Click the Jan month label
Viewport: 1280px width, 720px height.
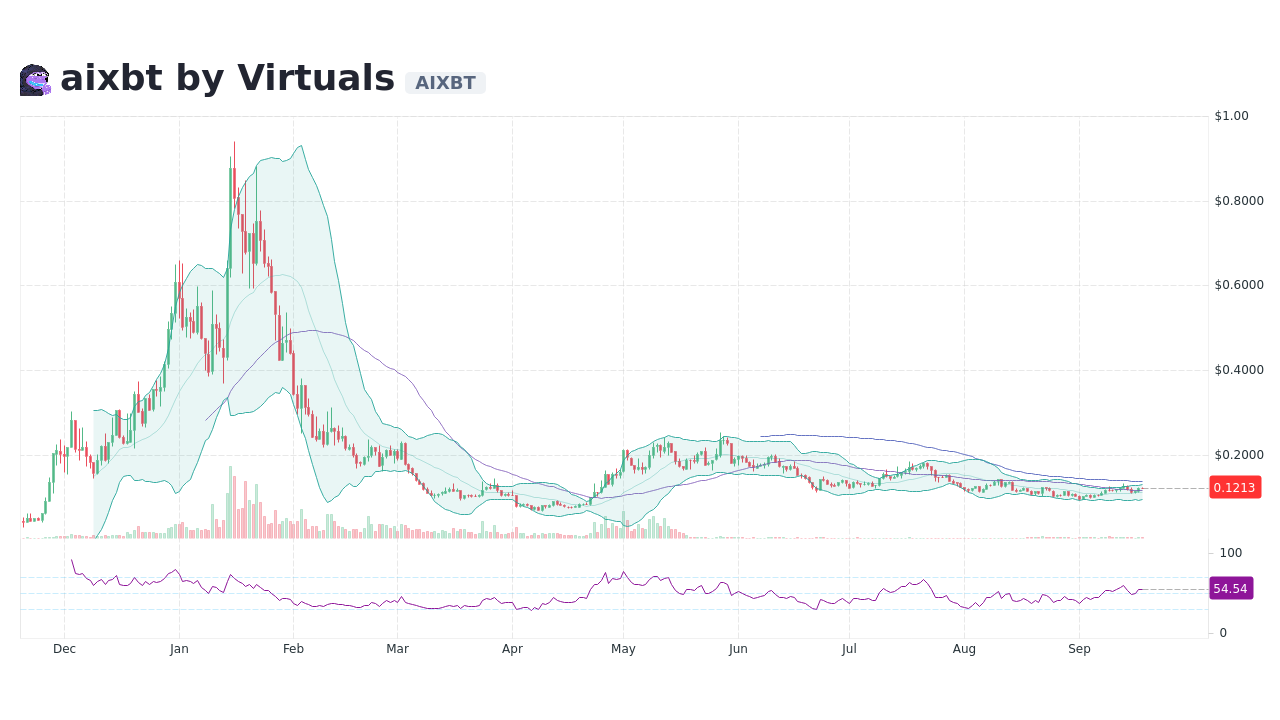(179, 648)
